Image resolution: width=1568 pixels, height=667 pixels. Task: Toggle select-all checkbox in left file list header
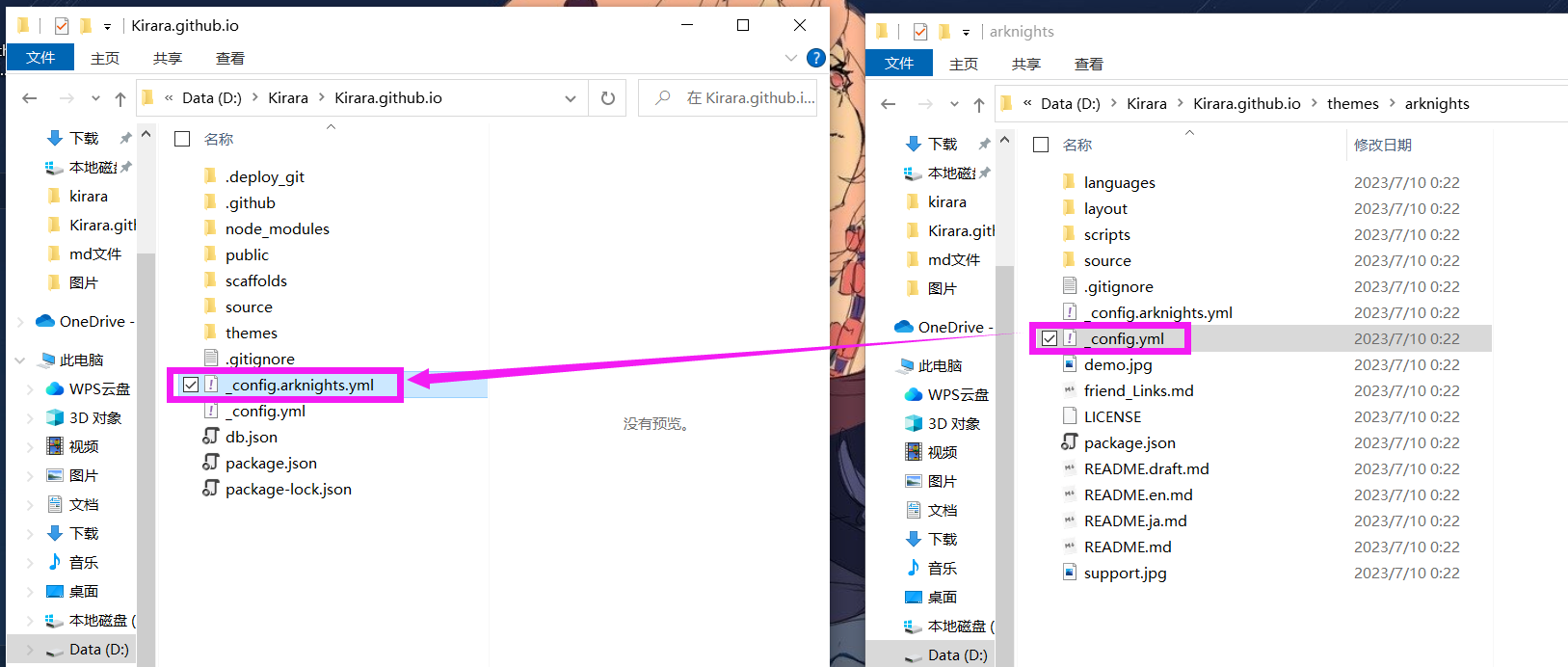182,139
